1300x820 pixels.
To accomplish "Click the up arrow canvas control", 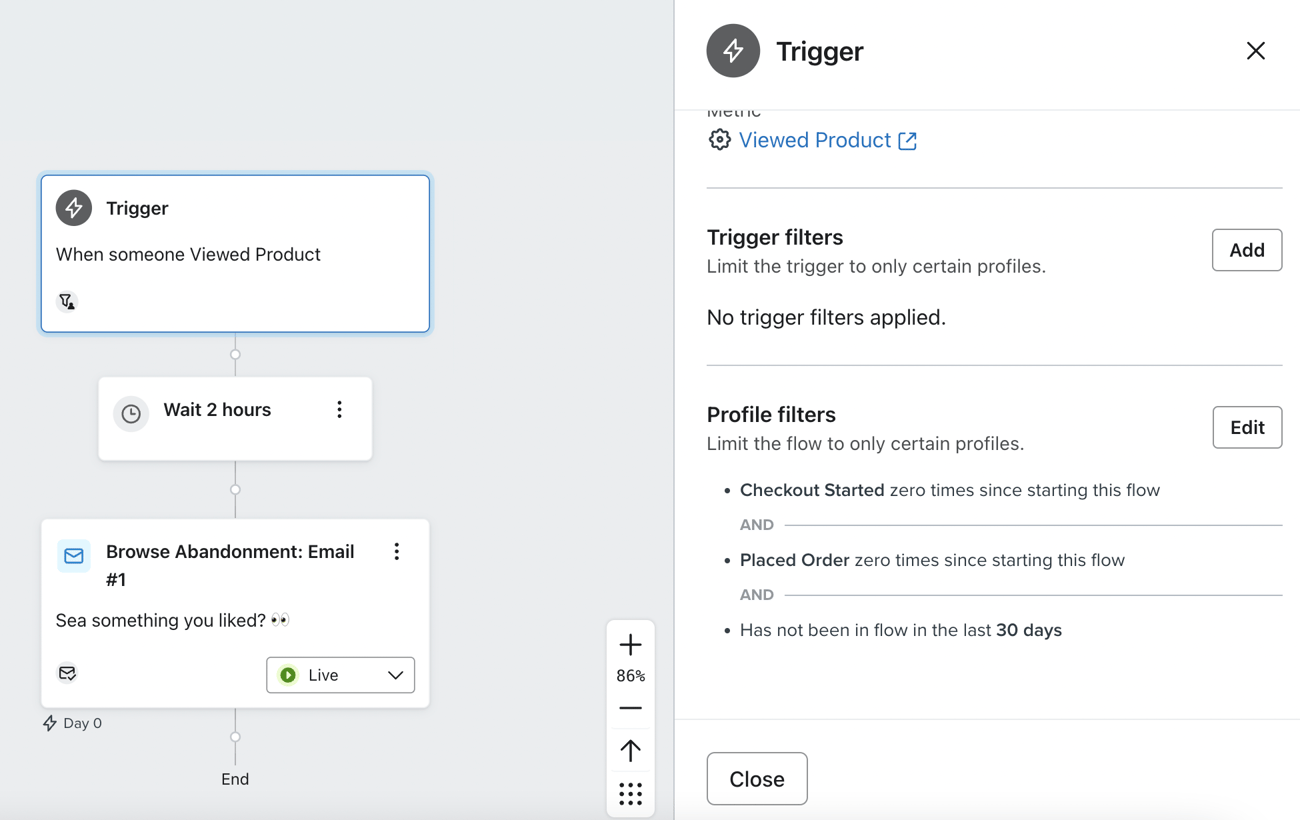I will tap(631, 750).
